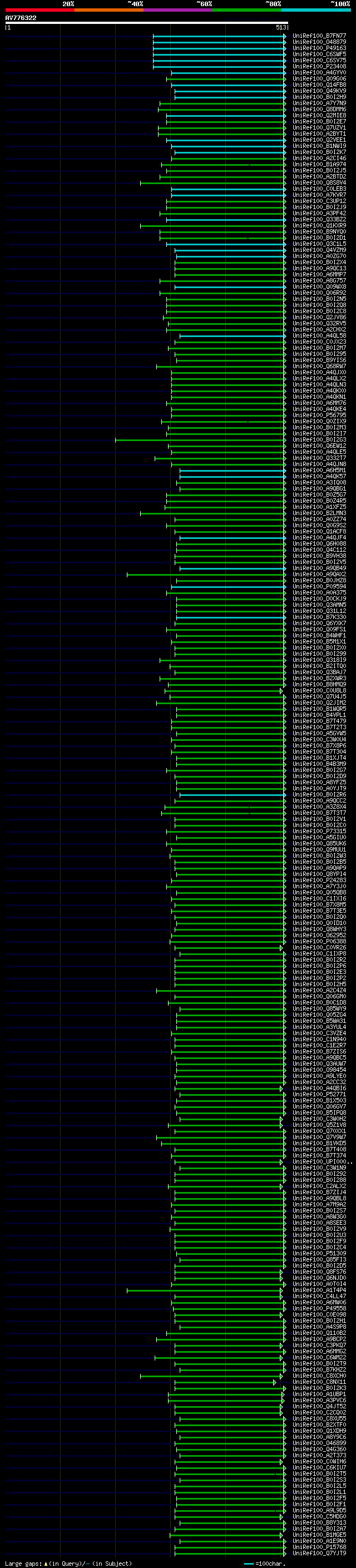This screenshot has width=356, height=1568.
Task: Select the UniRef100_C0LE83 label
Action: point(319,189)
